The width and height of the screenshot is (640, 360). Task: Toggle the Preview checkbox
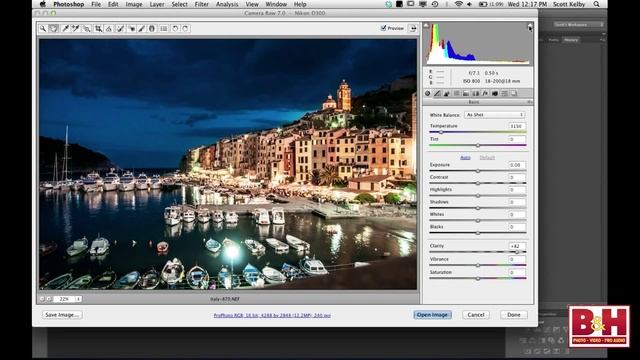[383, 28]
